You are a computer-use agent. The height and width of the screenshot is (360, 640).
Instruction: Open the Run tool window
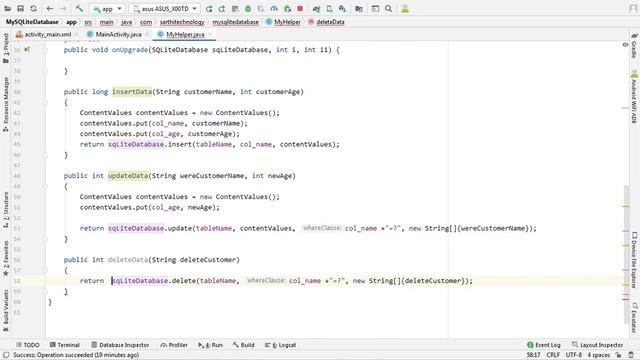pyautogui.click(x=211, y=345)
